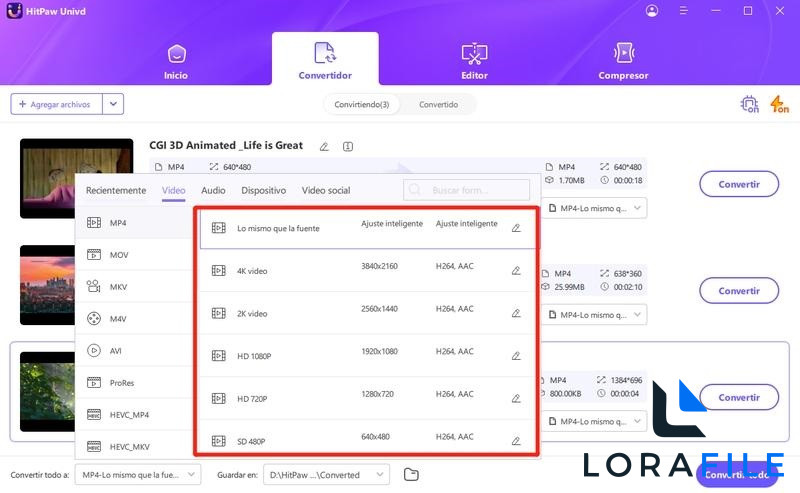
Task: Toggle hardware acceleration chip icon
Action: [x=749, y=104]
